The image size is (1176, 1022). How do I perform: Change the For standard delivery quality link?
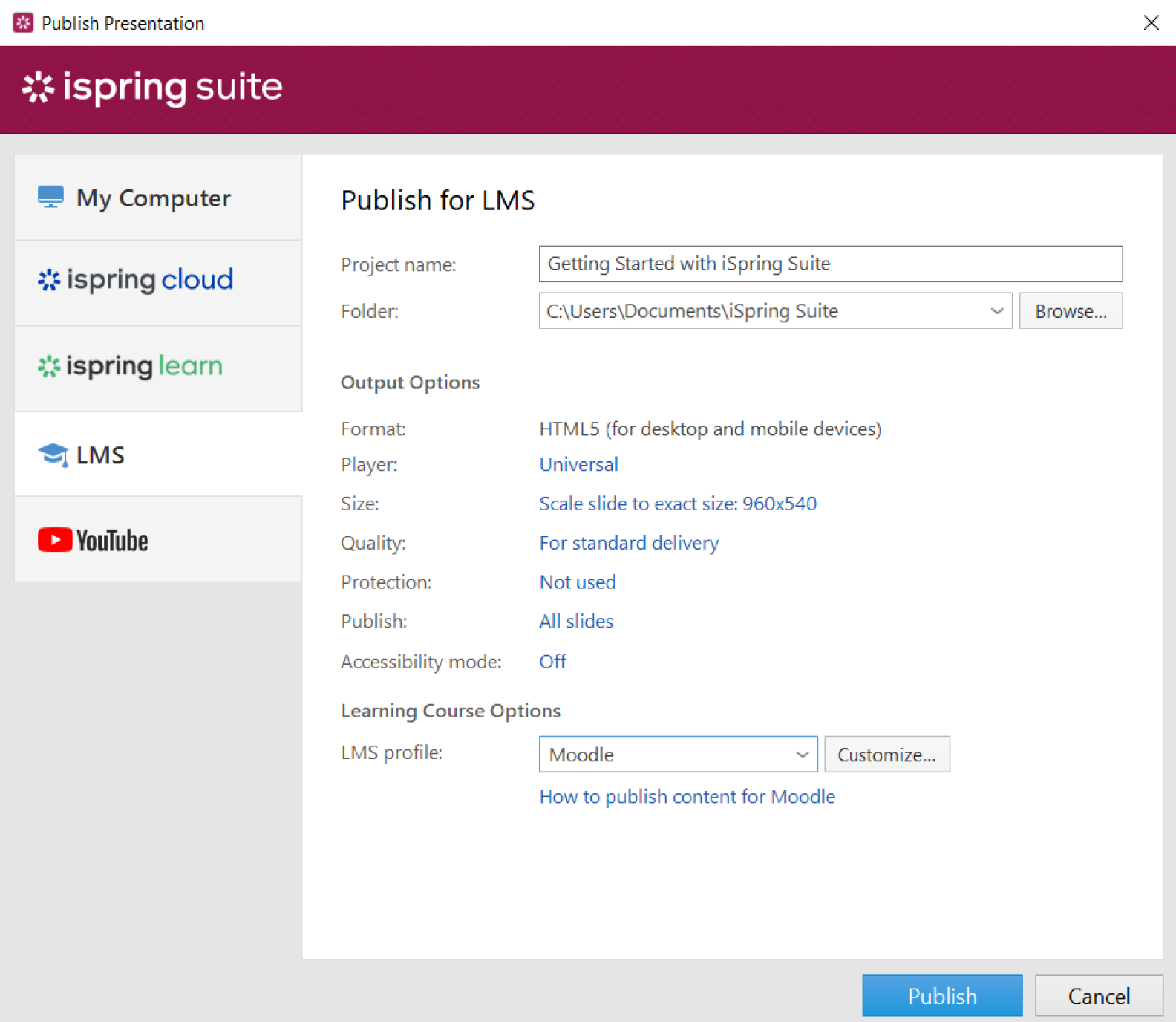[629, 543]
